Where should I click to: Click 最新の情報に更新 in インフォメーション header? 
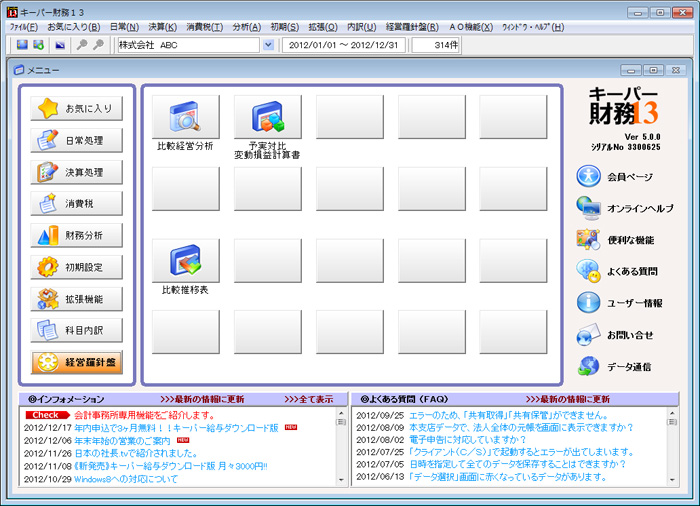pos(202,399)
